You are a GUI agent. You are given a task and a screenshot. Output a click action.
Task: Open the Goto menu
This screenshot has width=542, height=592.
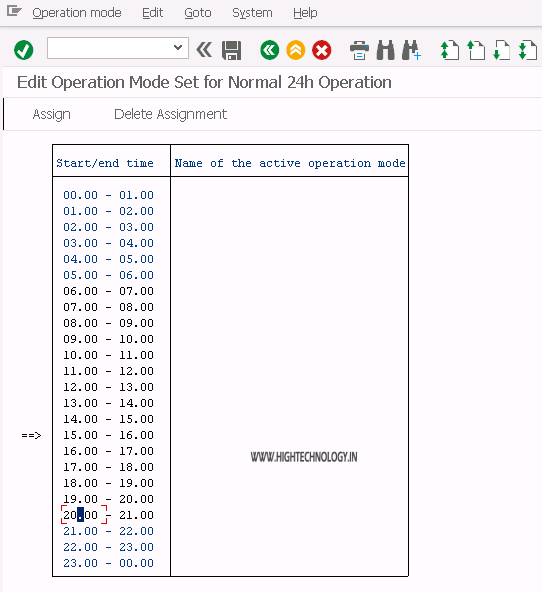(198, 13)
